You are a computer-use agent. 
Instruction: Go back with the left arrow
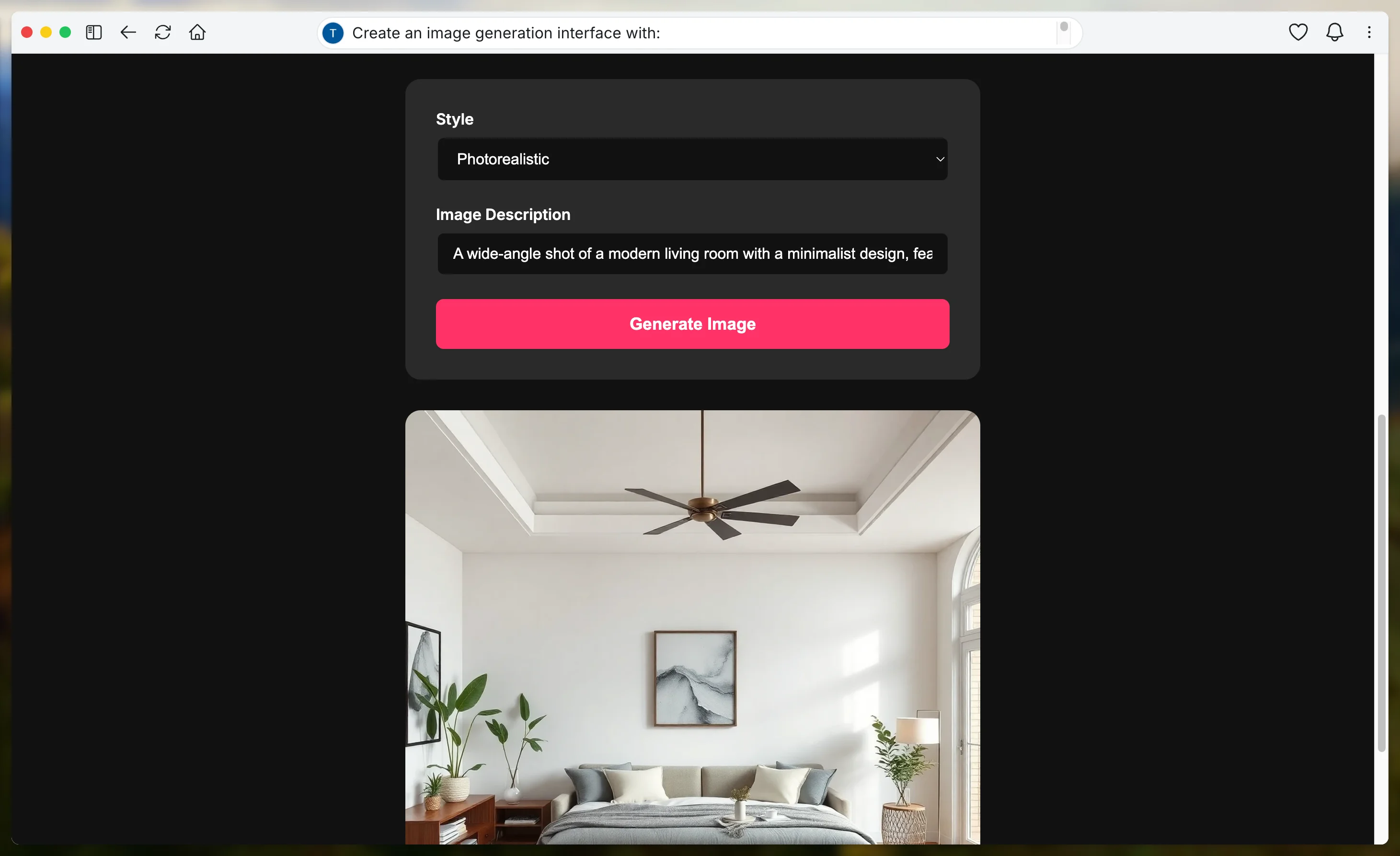pos(128,33)
